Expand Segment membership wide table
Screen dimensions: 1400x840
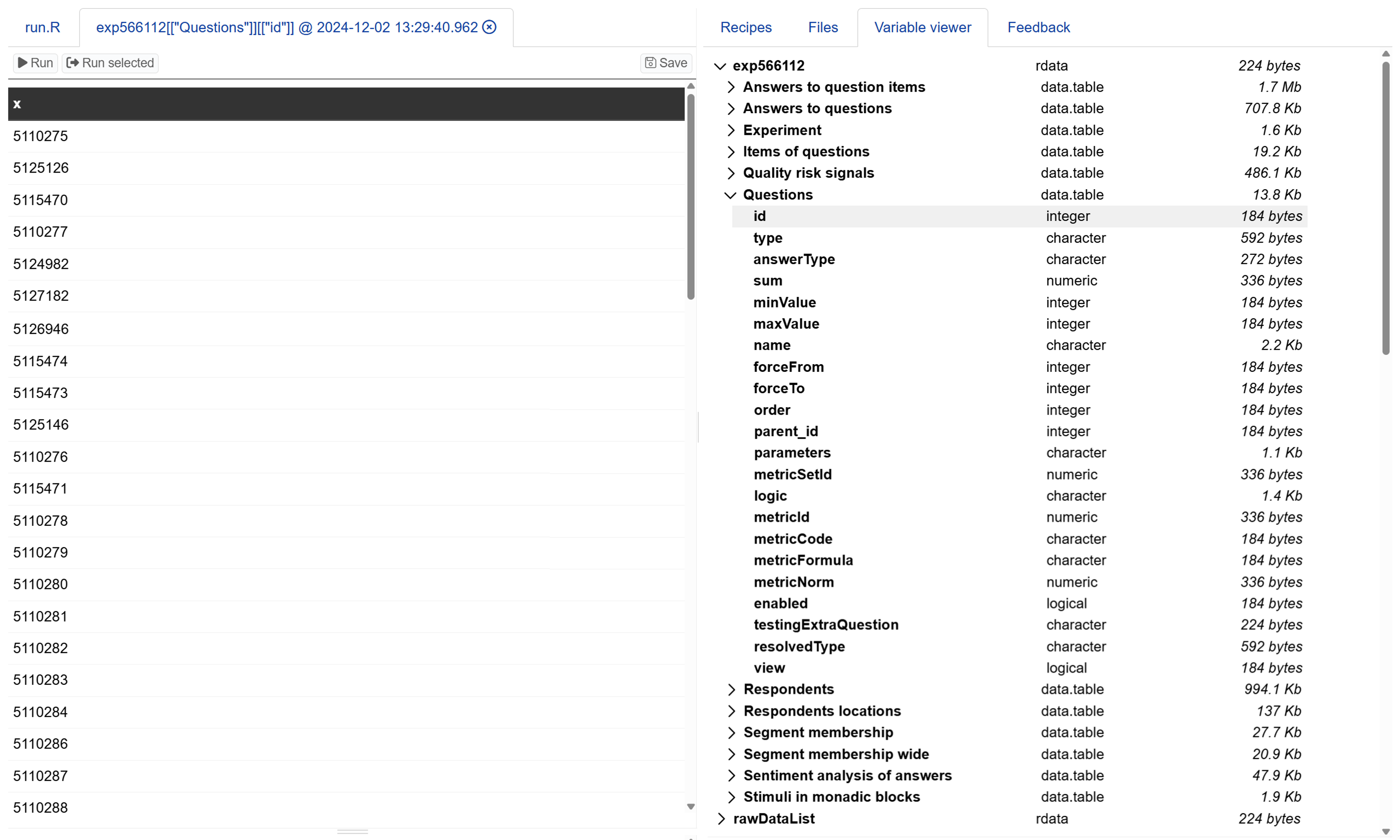(732, 754)
